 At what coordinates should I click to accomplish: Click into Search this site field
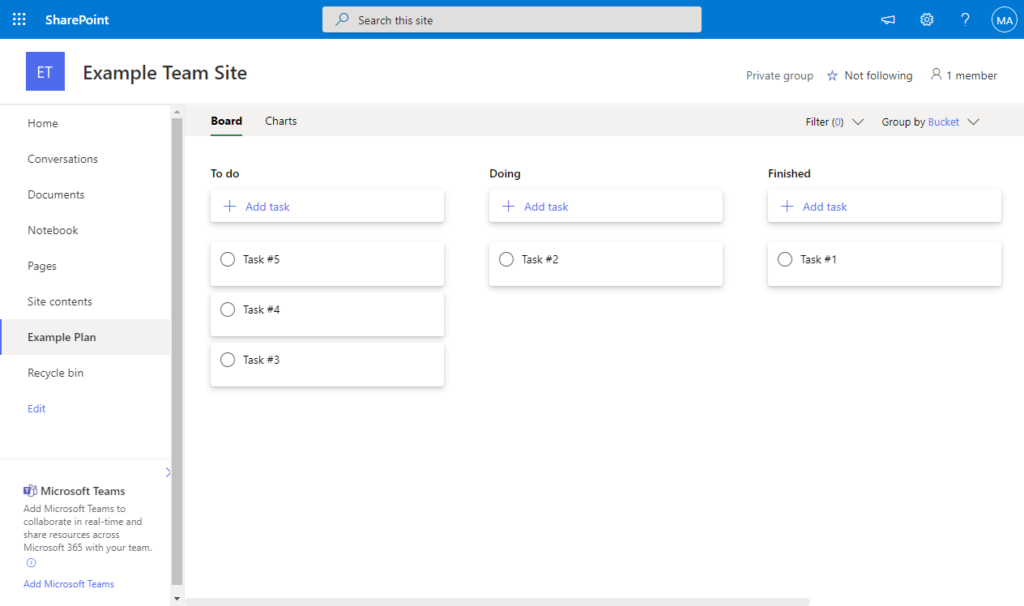[512, 20]
